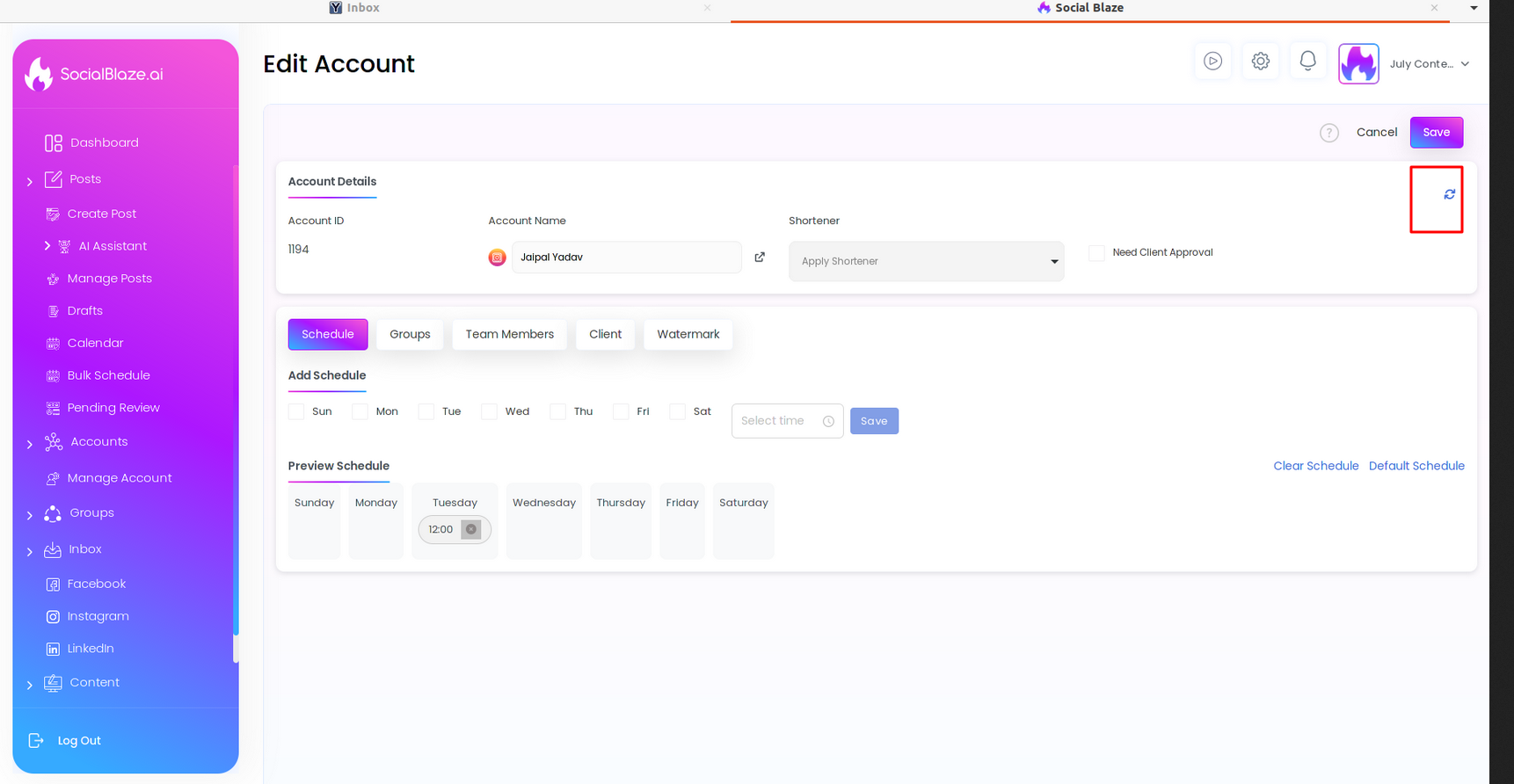Click the Manage Account icon
Image resolution: width=1514 pixels, height=784 pixels.
click(53, 478)
